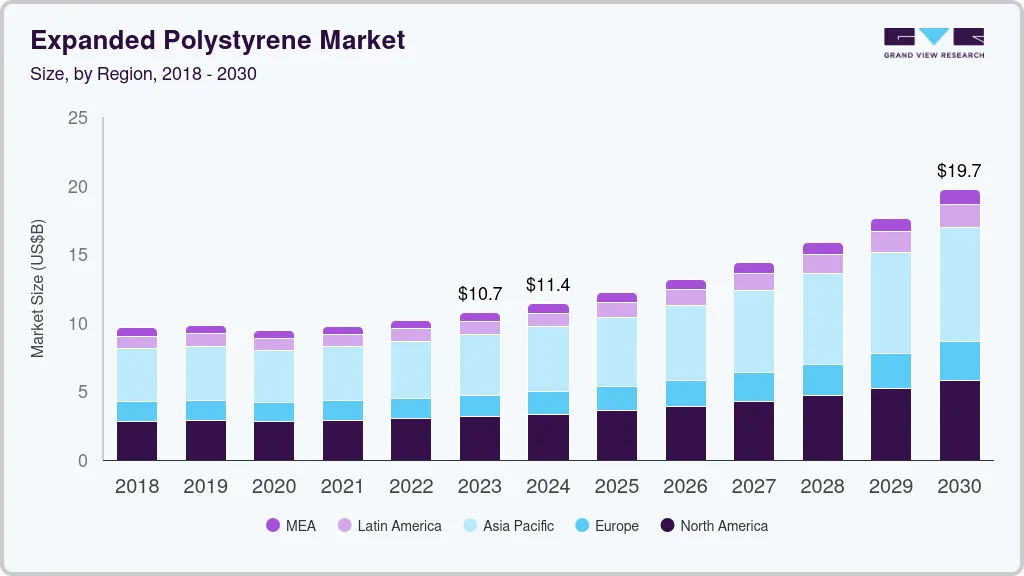This screenshot has height=576, width=1024.
Task: Select the 2030 Europe bar segment
Action: pos(960,361)
